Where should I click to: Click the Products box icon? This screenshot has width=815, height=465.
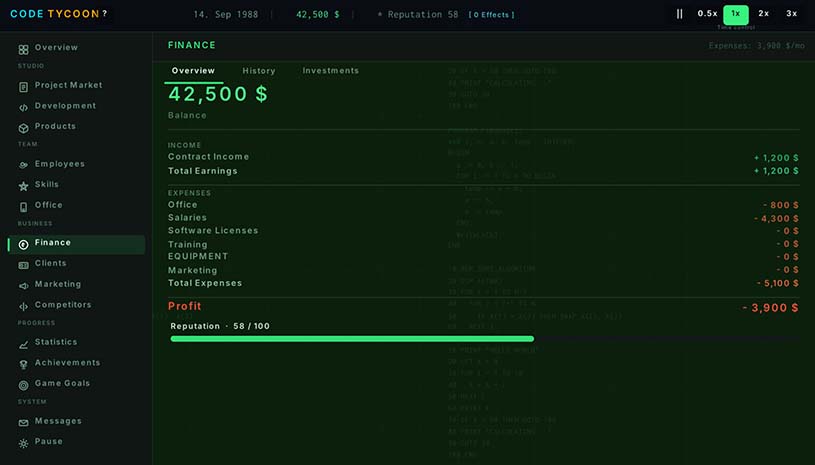[x=23, y=128]
